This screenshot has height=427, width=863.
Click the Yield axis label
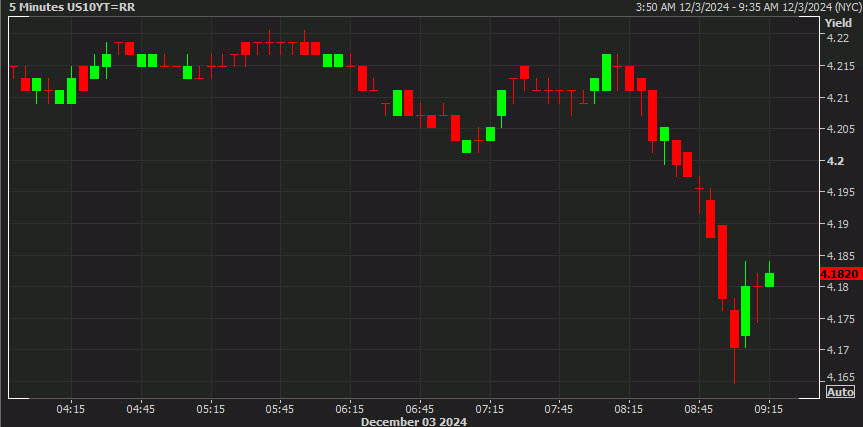click(x=837, y=23)
